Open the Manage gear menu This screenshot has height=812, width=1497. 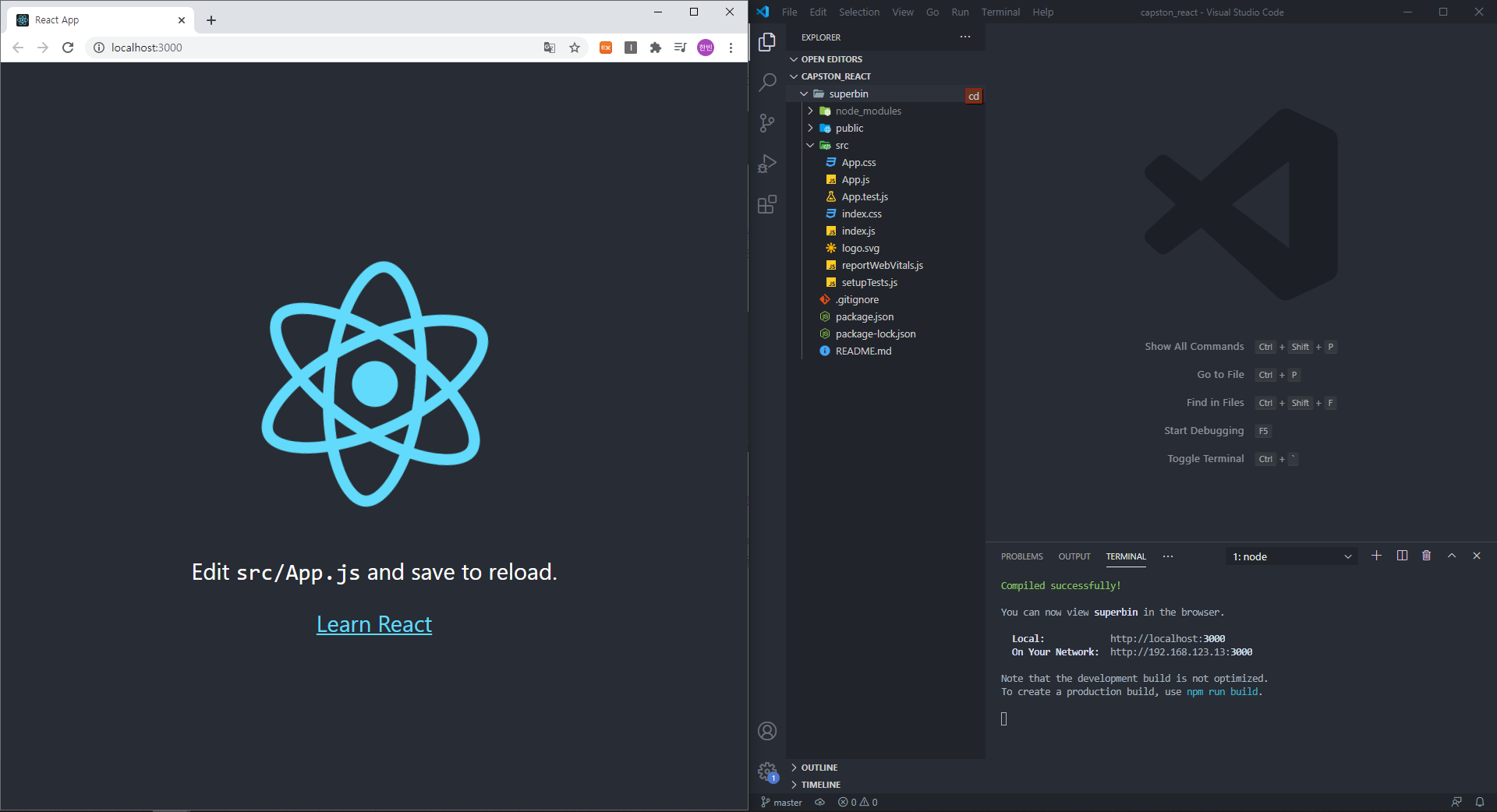click(x=767, y=771)
